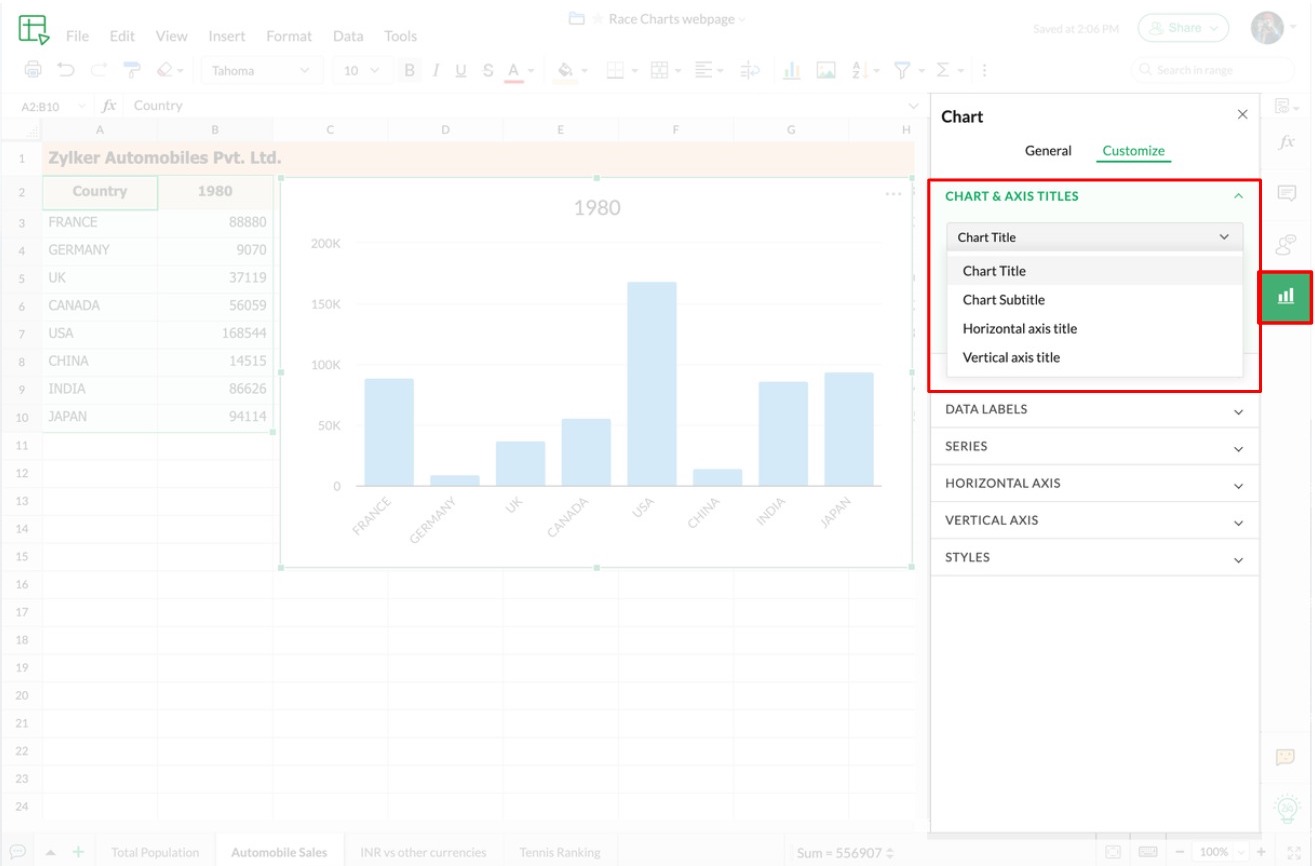Open the fill color picker
This screenshot has height=866, width=1315.
tap(565, 70)
